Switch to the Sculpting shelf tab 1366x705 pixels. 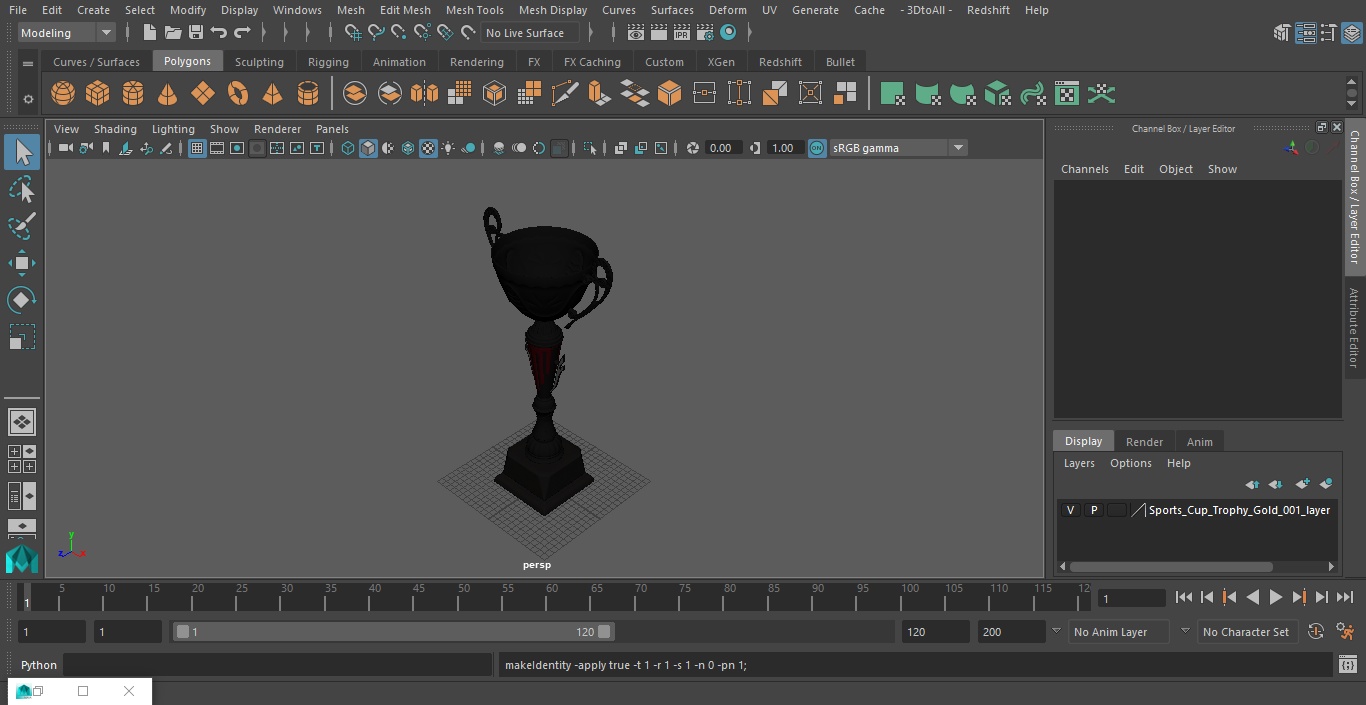pos(259,62)
